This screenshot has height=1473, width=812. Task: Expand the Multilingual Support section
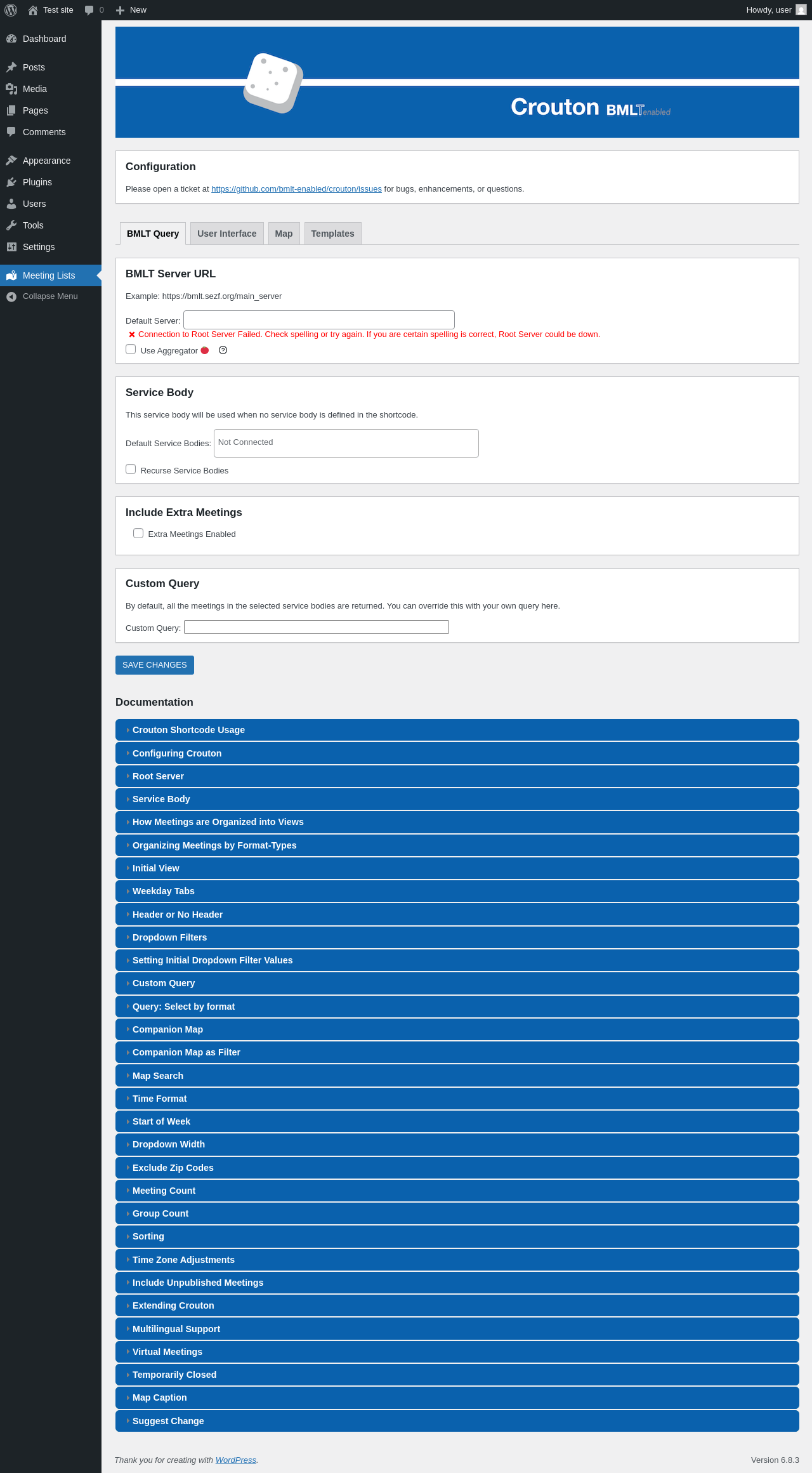click(x=457, y=1329)
